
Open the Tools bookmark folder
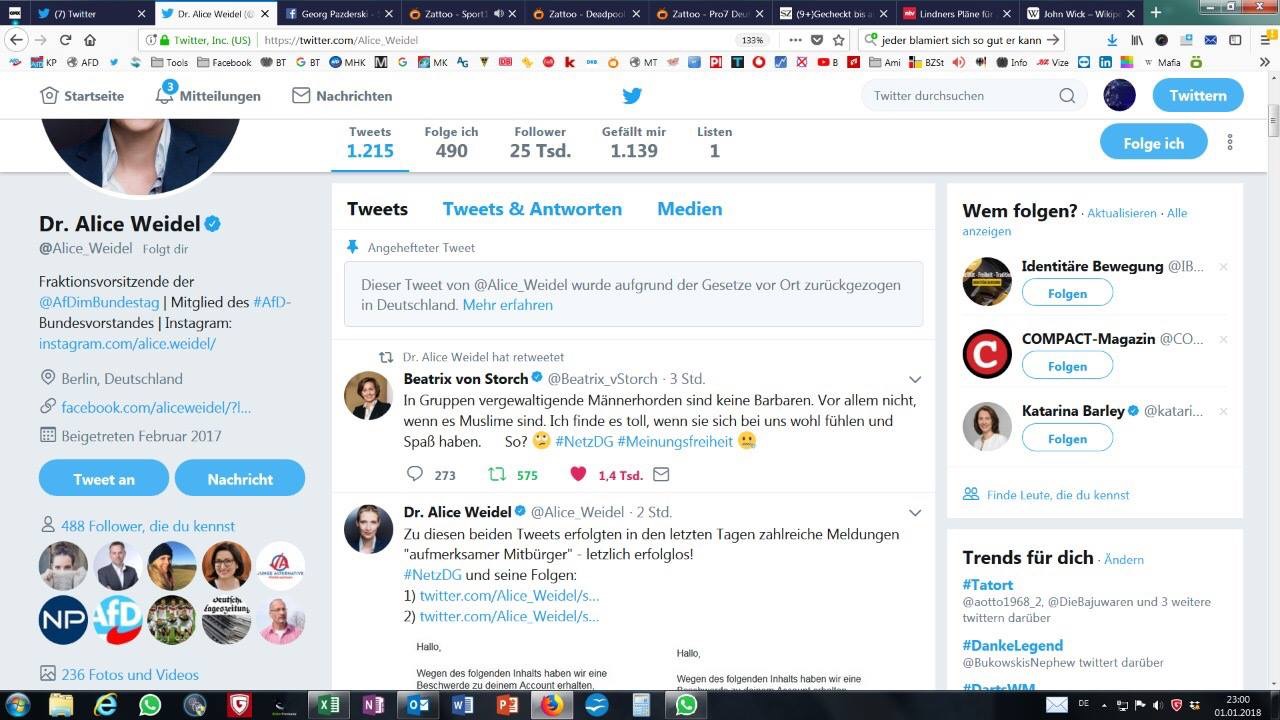point(169,62)
